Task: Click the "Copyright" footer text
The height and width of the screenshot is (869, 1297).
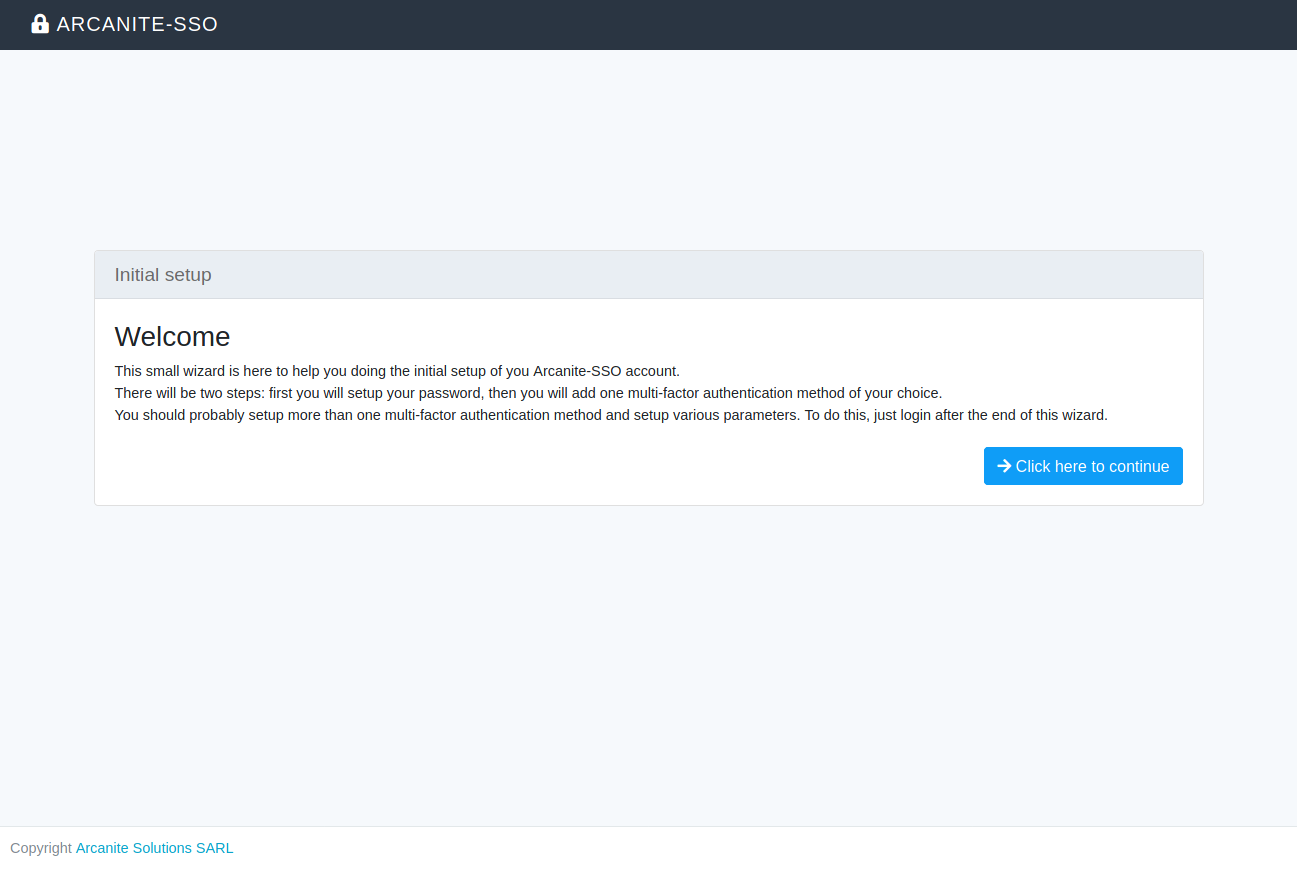Action: coord(41,848)
